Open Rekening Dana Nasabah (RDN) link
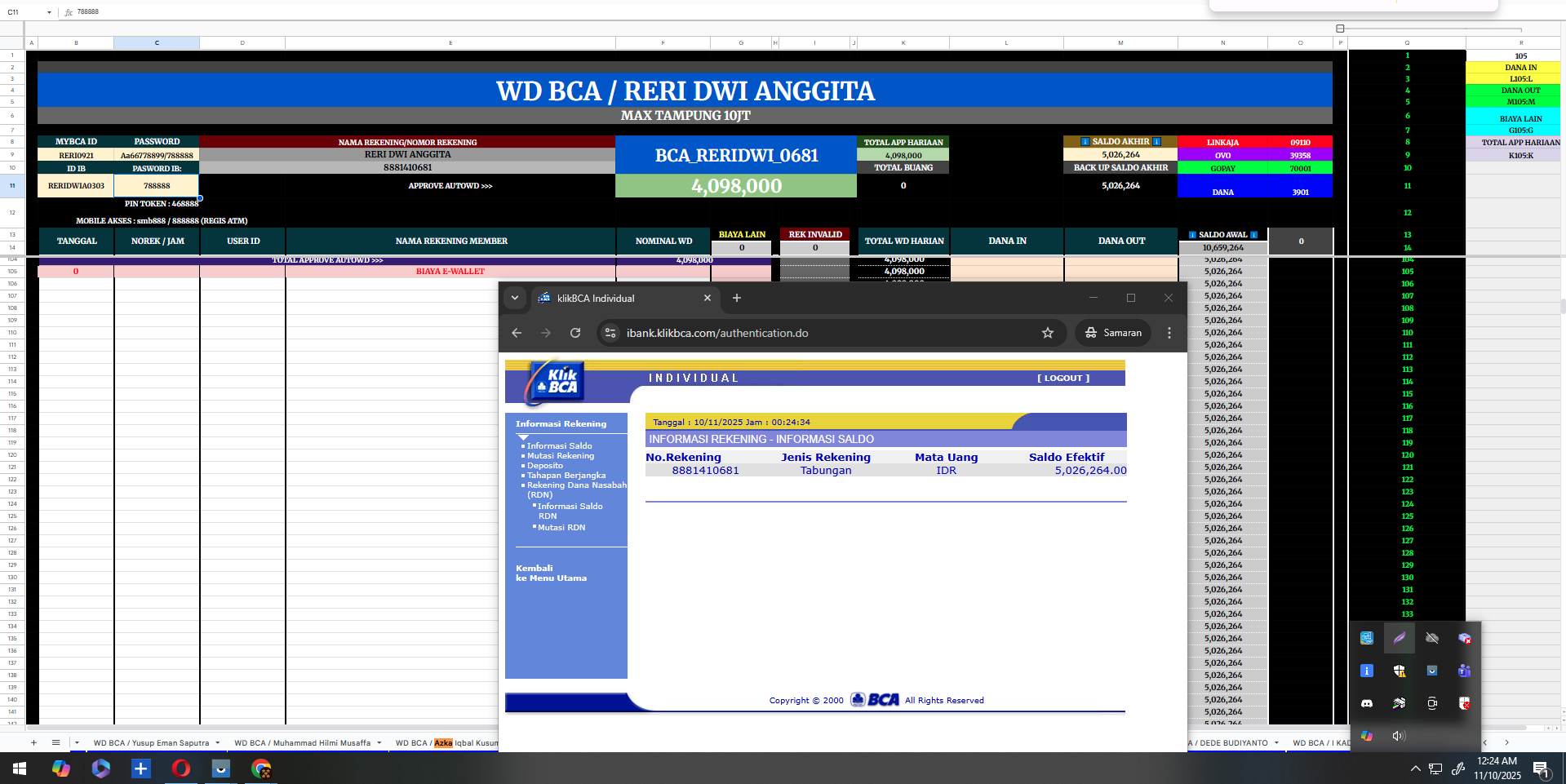Image resolution: width=1566 pixels, height=784 pixels. coord(576,489)
